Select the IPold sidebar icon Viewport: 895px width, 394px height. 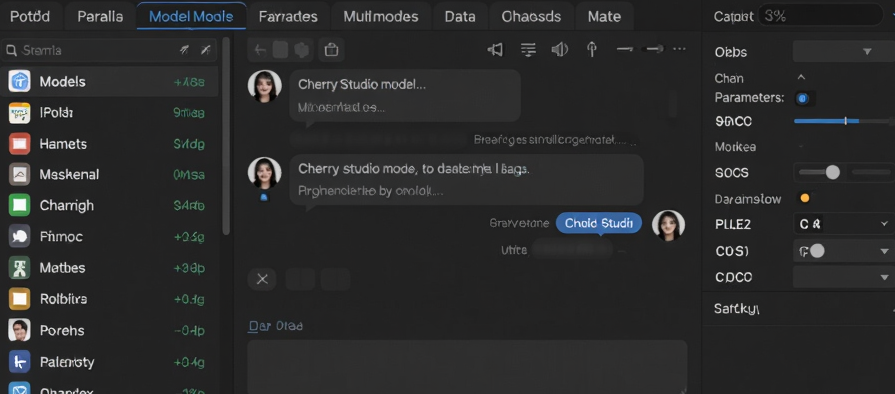click(19, 113)
